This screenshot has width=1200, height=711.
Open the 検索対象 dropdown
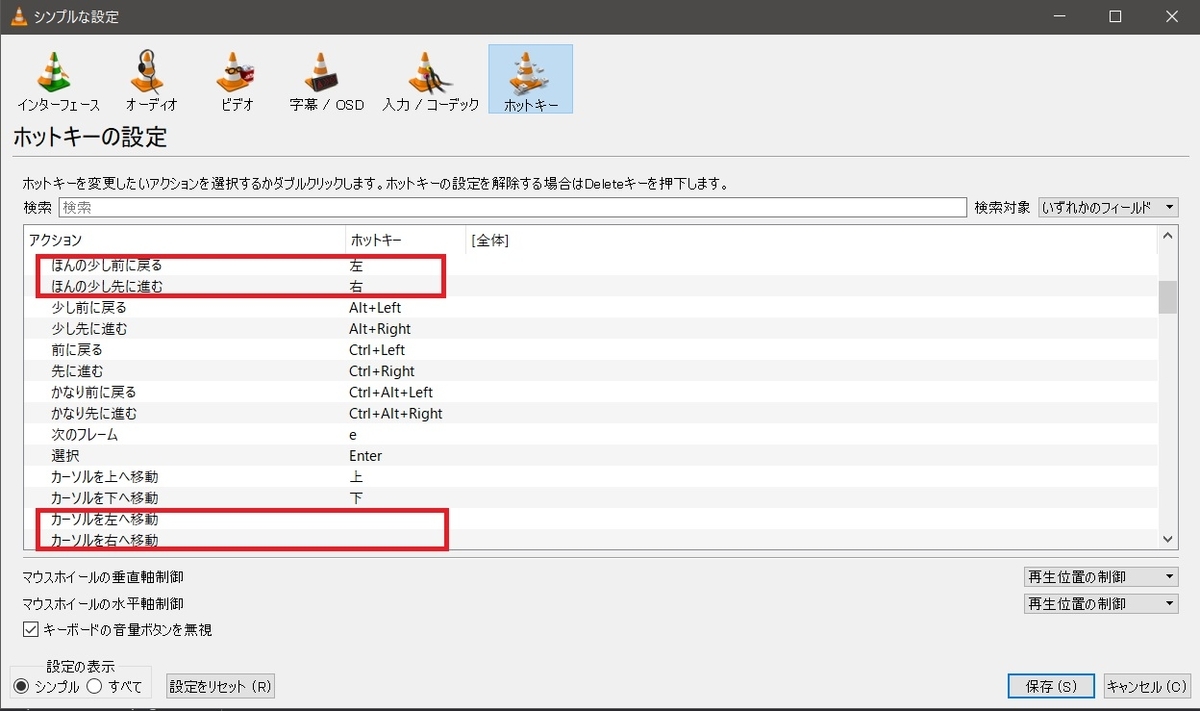(1108, 207)
